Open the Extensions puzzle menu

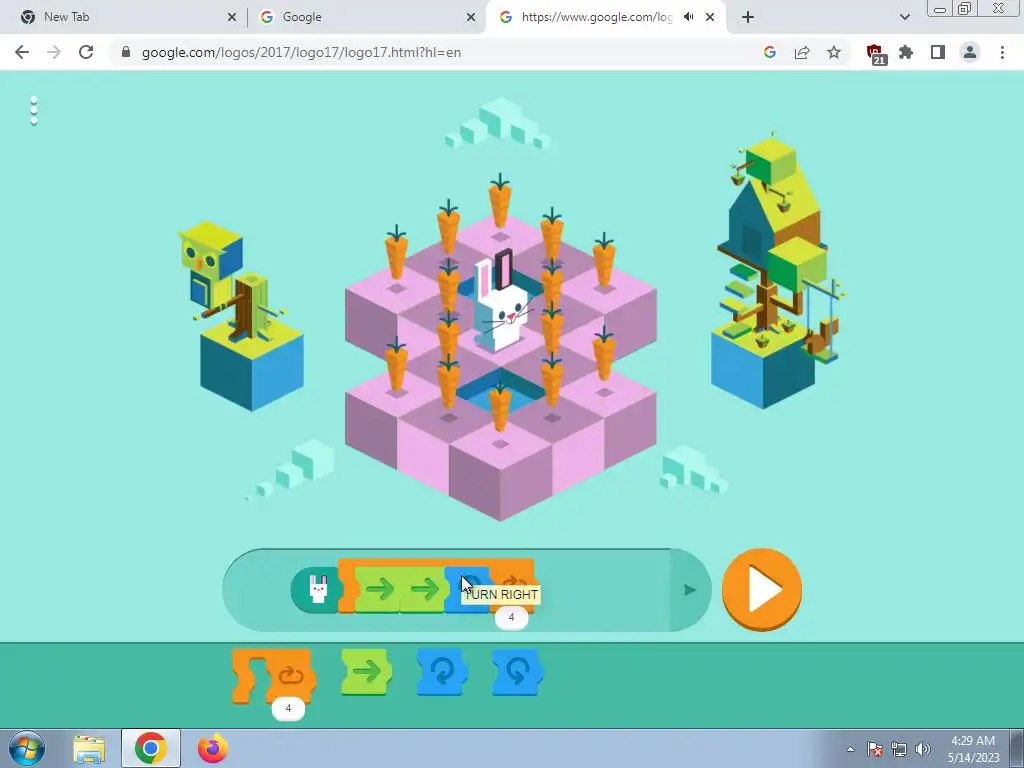tap(906, 52)
